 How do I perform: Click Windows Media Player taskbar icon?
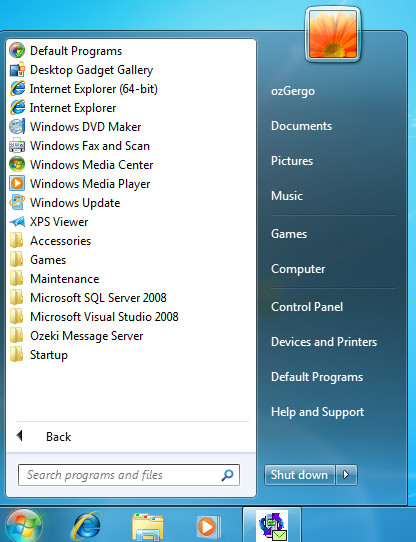pyautogui.click(x=209, y=527)
